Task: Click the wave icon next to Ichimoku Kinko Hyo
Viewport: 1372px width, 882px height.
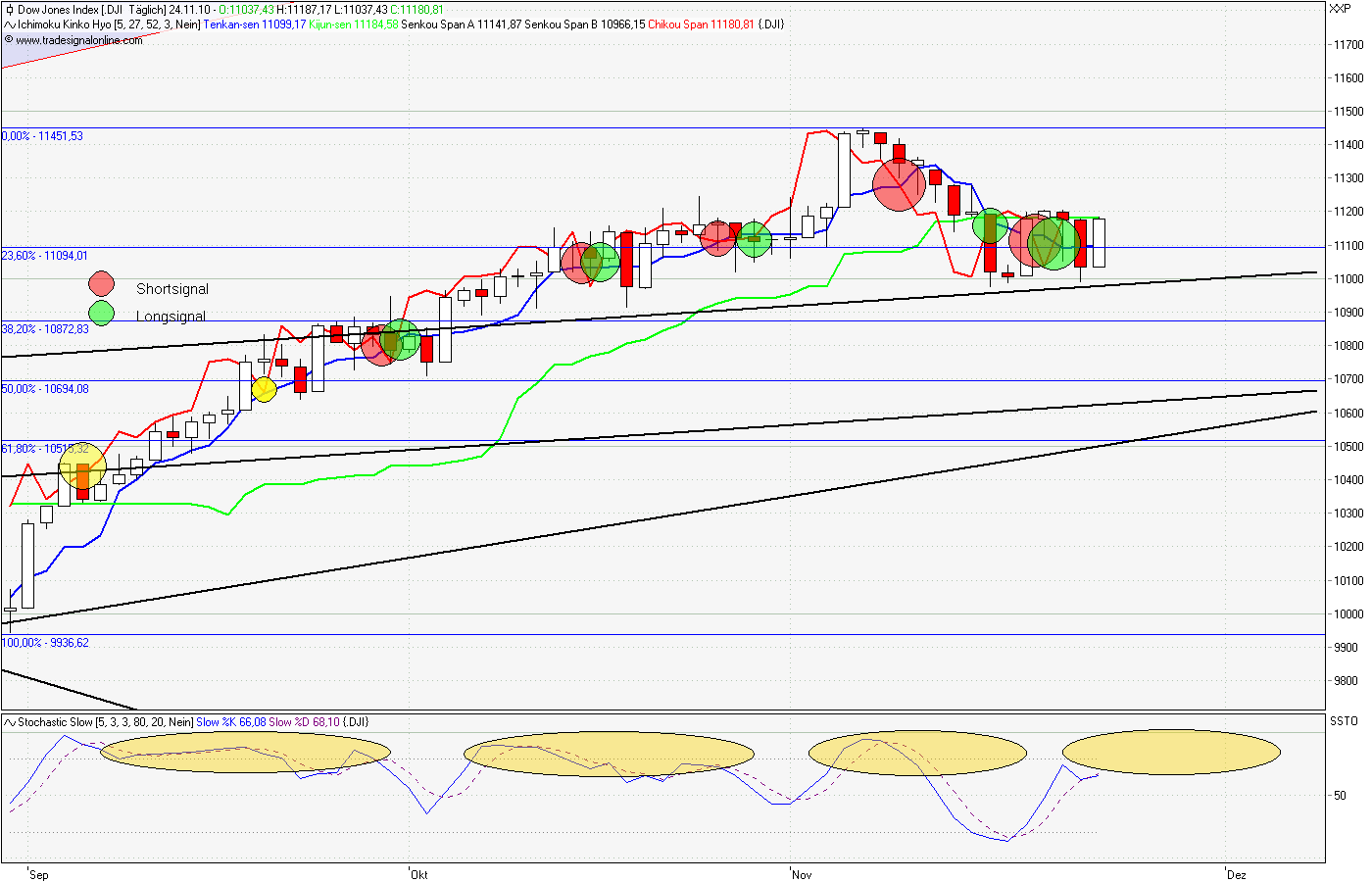Action: pyautogui.click(x=8, y=24)
